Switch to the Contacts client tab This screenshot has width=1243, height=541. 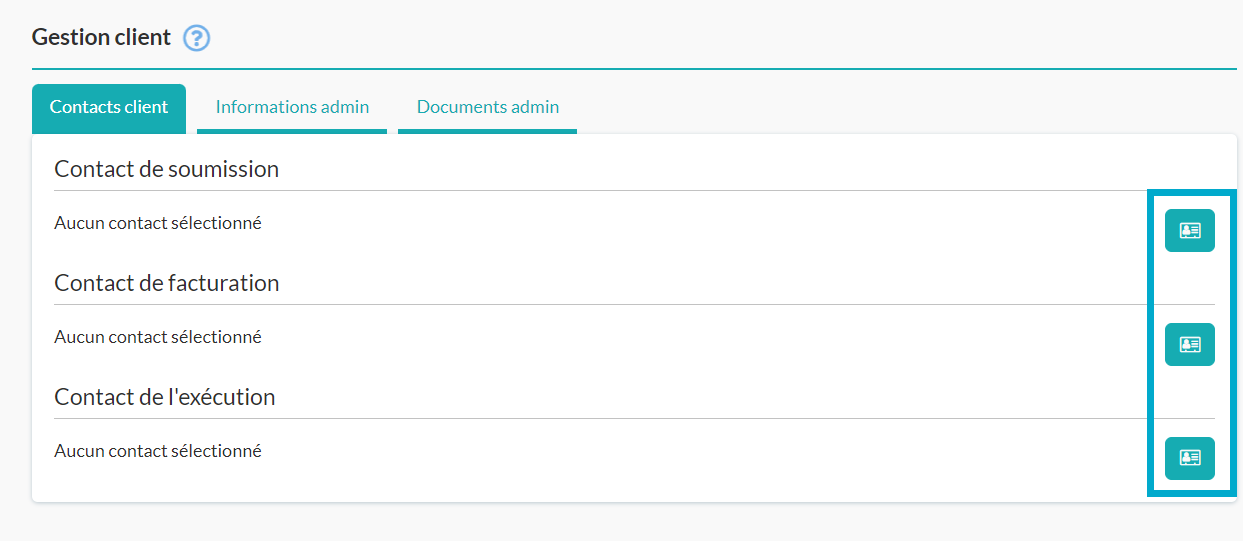(109, 107)
